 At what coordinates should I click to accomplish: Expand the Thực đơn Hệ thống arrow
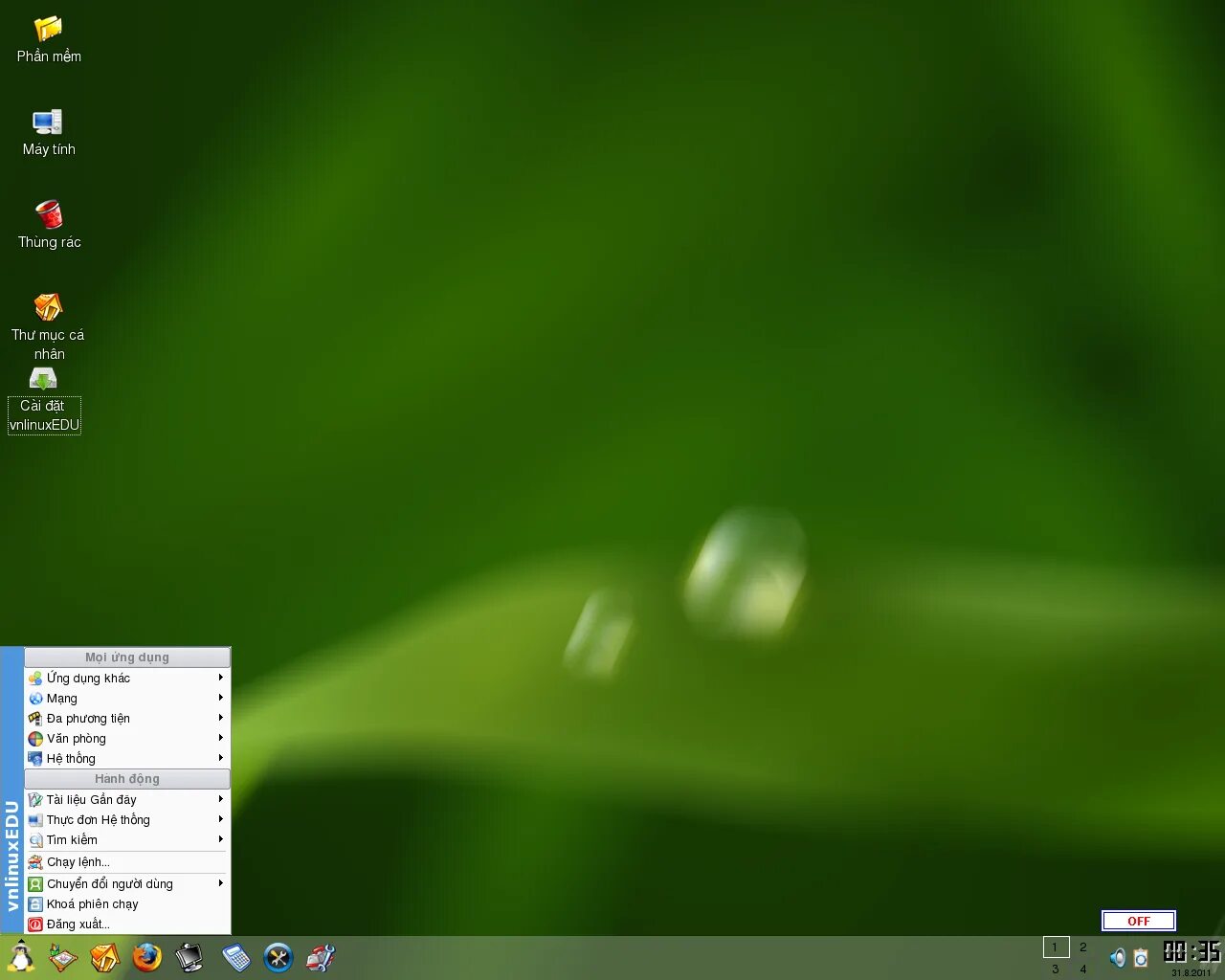click(x=220, y=819)
